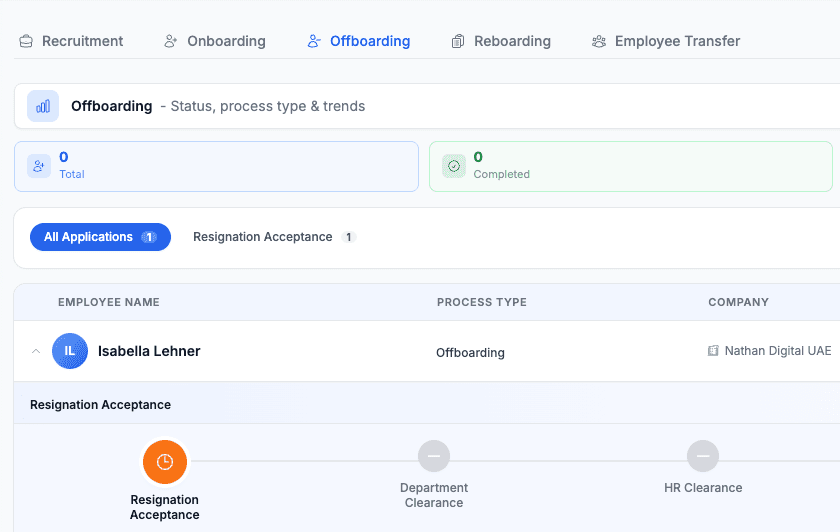Viewport: 840px width, 532px height.
Task: Select the Offboarding tab
Action: coord(358,41)
